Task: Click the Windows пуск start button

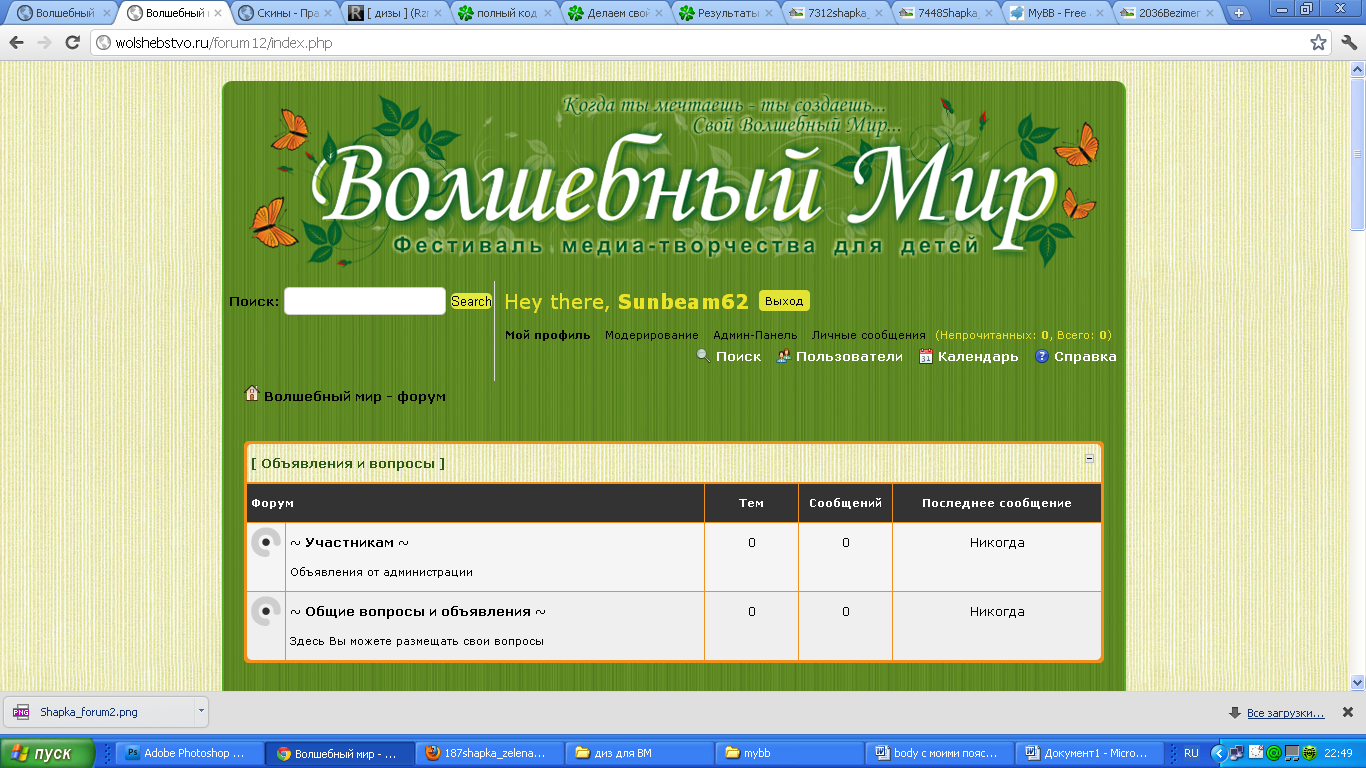Action: coord(48,753)
